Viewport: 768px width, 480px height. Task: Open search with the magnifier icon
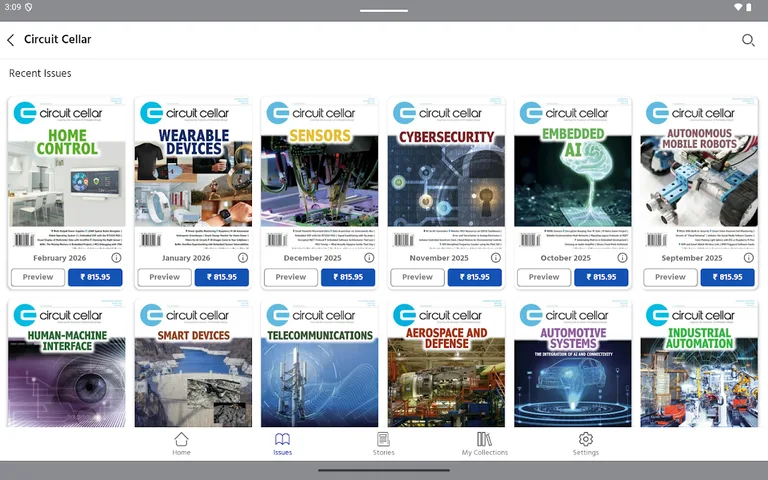click(x=747, y=40)
